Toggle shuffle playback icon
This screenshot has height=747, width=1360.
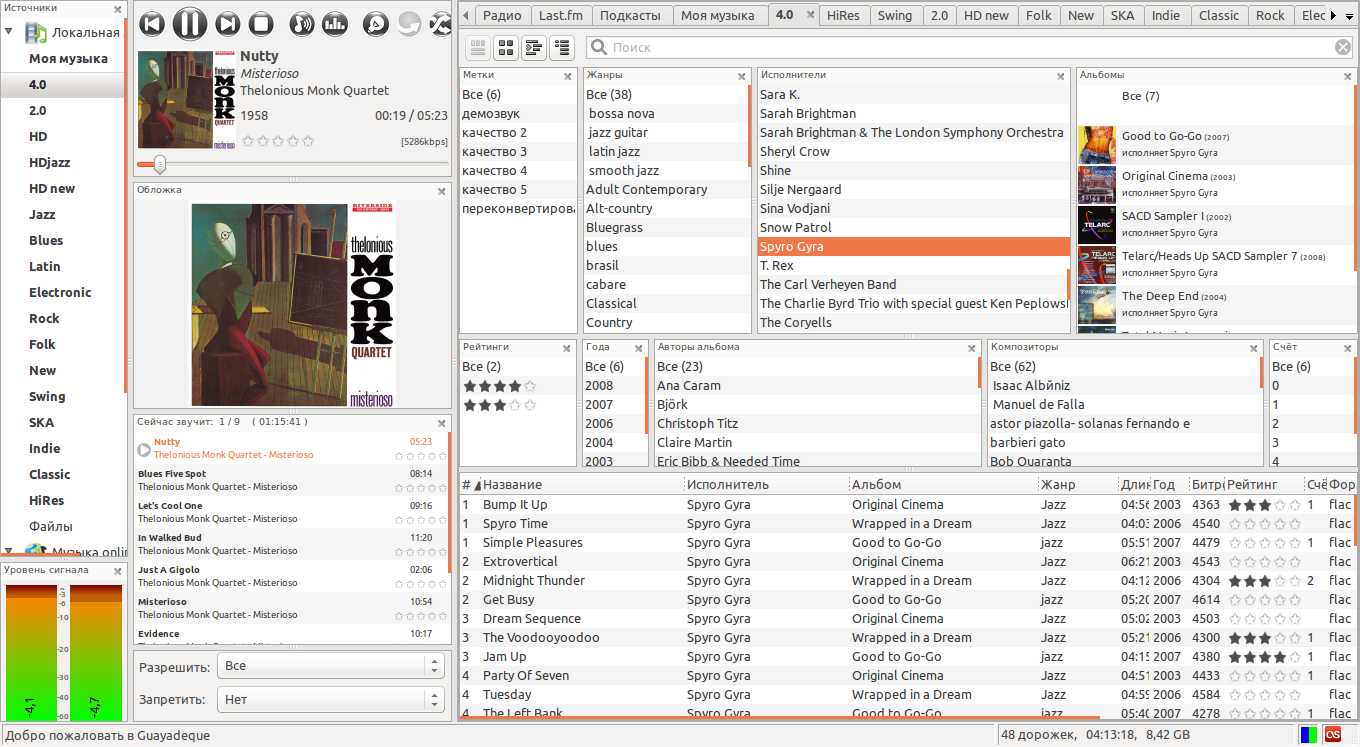point(439,24)
